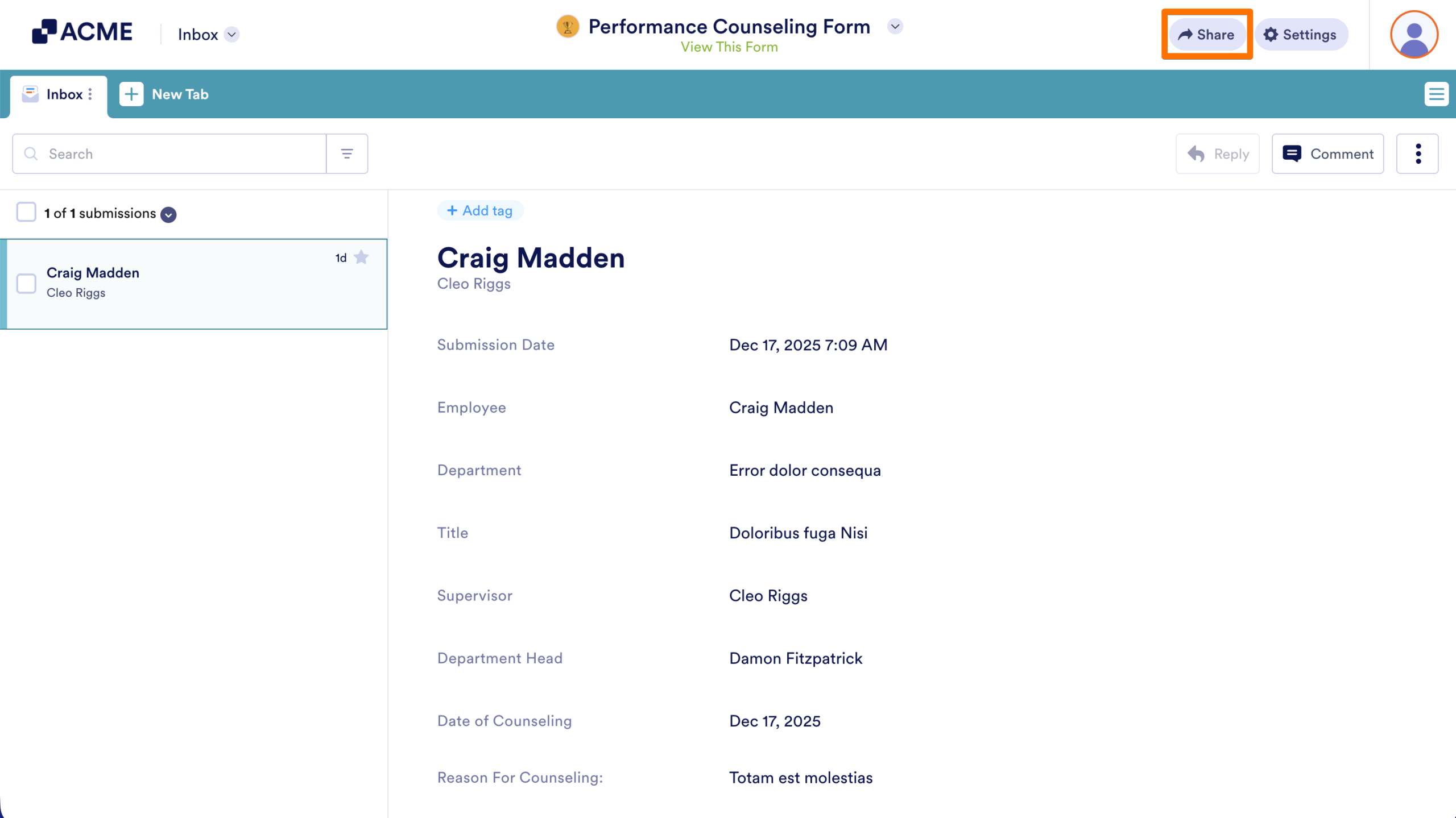
Task: Click the ACME logo
Action: click(82, 32)
